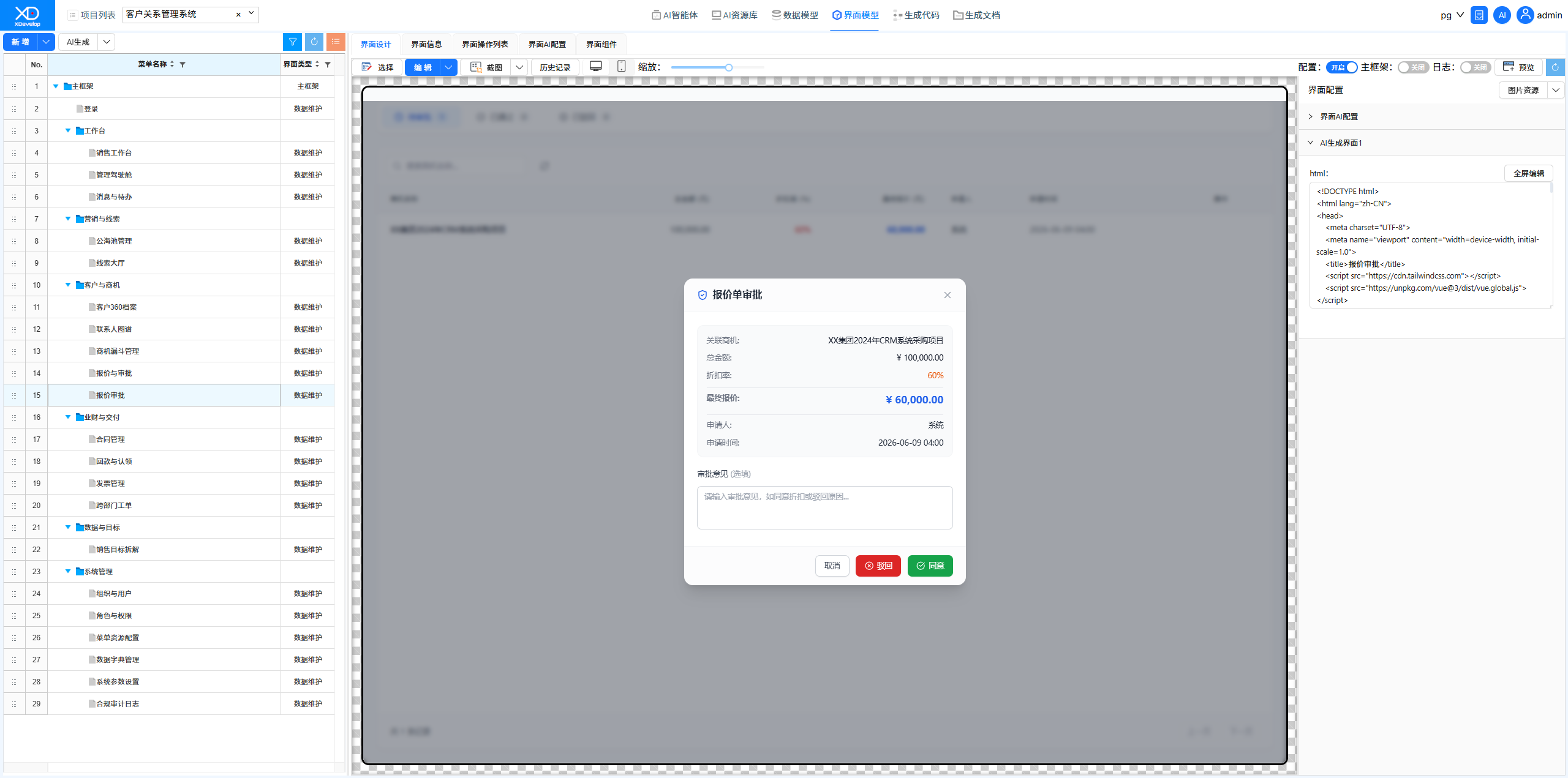The height and width of the screenshot is (778, 1568).
Task: Collapse the 营销与线索 tree folder
Action: pos(68,219)
